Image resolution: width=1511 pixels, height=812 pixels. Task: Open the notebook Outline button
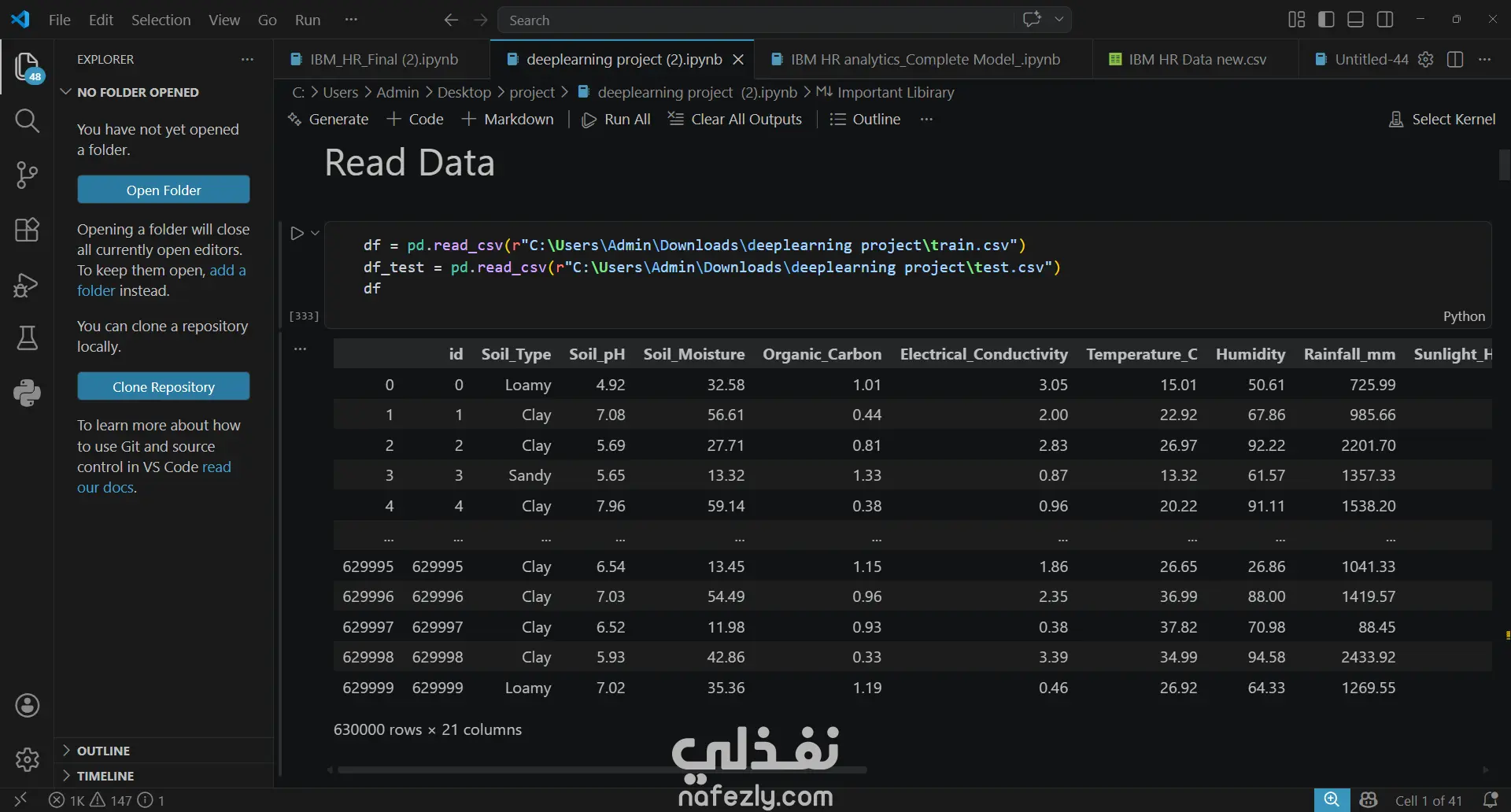[x=866, y=119]
